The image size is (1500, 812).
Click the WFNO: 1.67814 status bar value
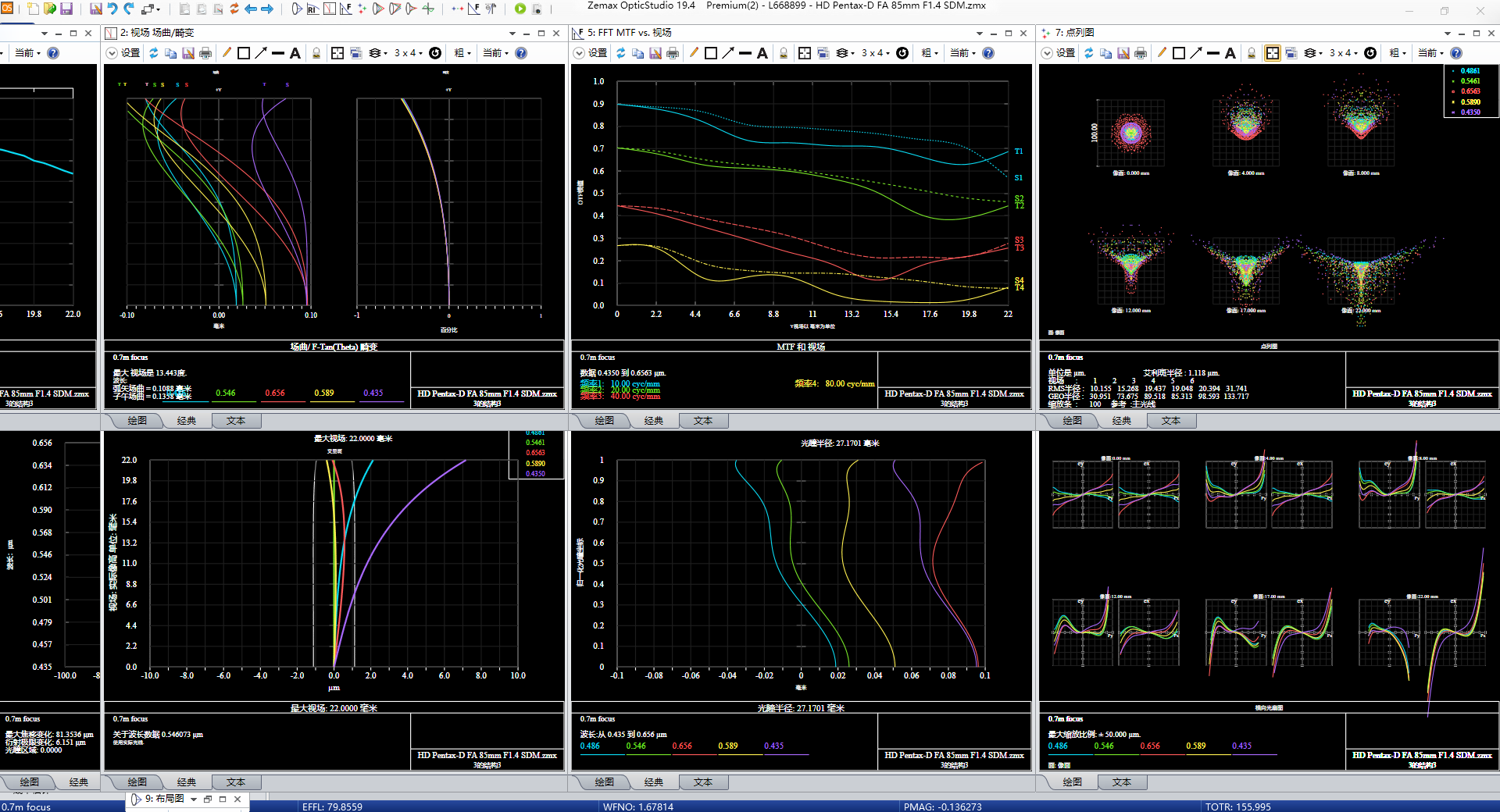pos(637,807)
